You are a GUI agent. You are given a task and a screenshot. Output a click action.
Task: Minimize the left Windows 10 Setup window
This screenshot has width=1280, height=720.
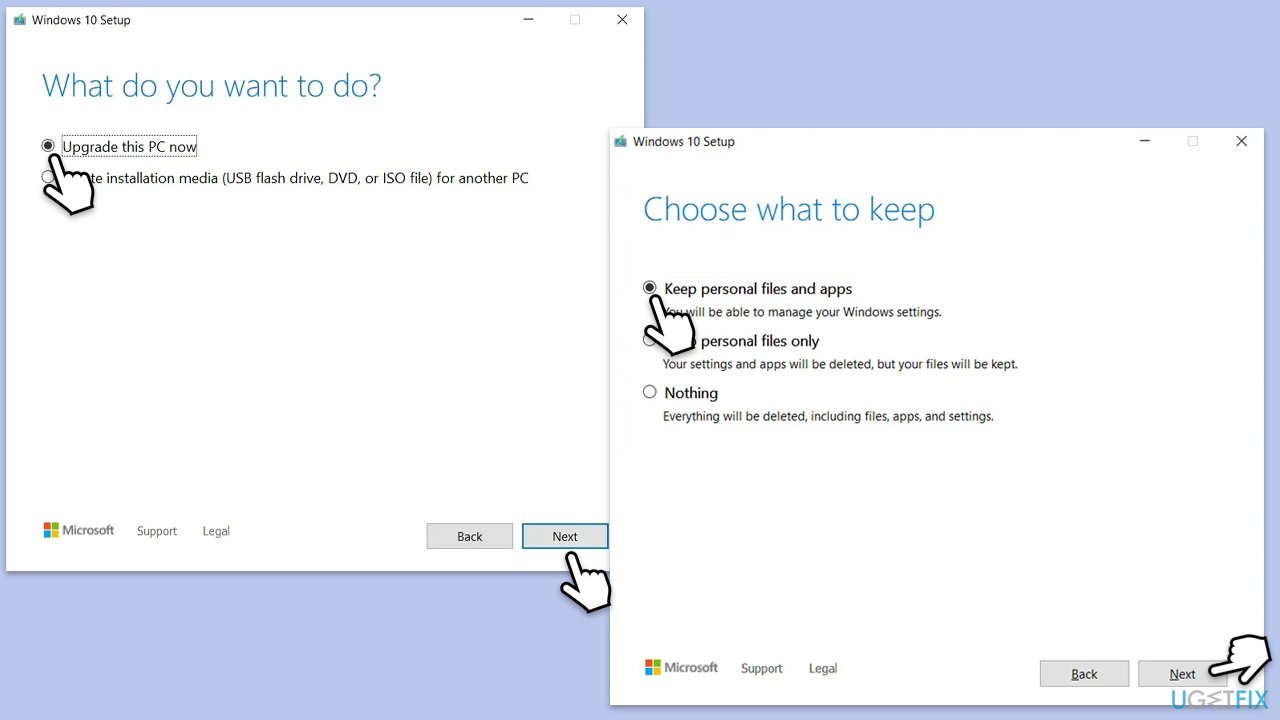(x=527, y=19)
